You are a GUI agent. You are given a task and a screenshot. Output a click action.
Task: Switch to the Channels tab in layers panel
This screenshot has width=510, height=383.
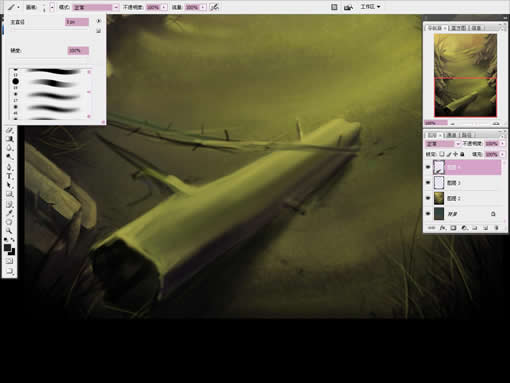coord(452,135)
